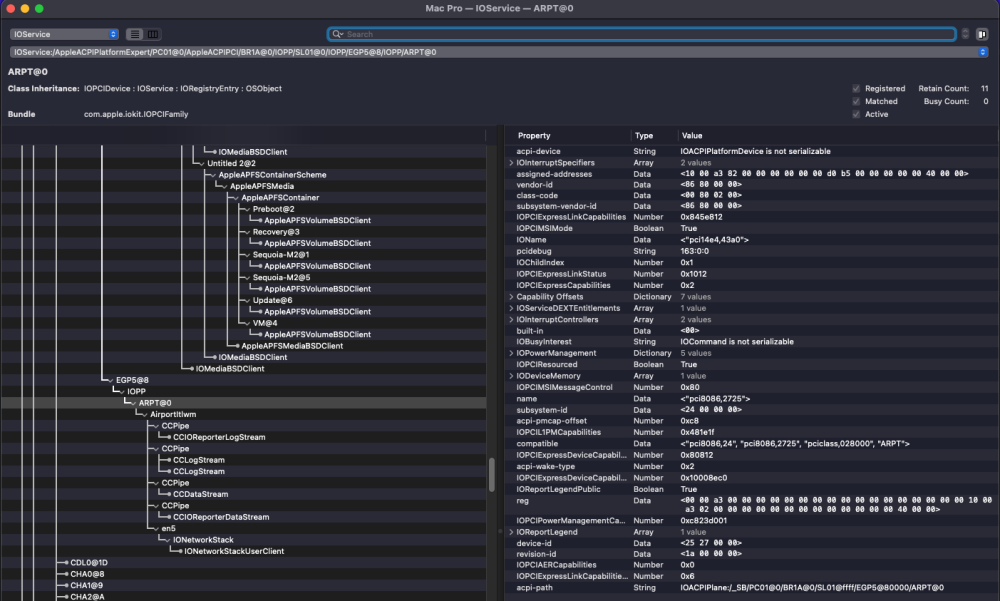Click the search field stepper arrows
The height and width of the screenshot is (601, 1000).
(965, 34)
